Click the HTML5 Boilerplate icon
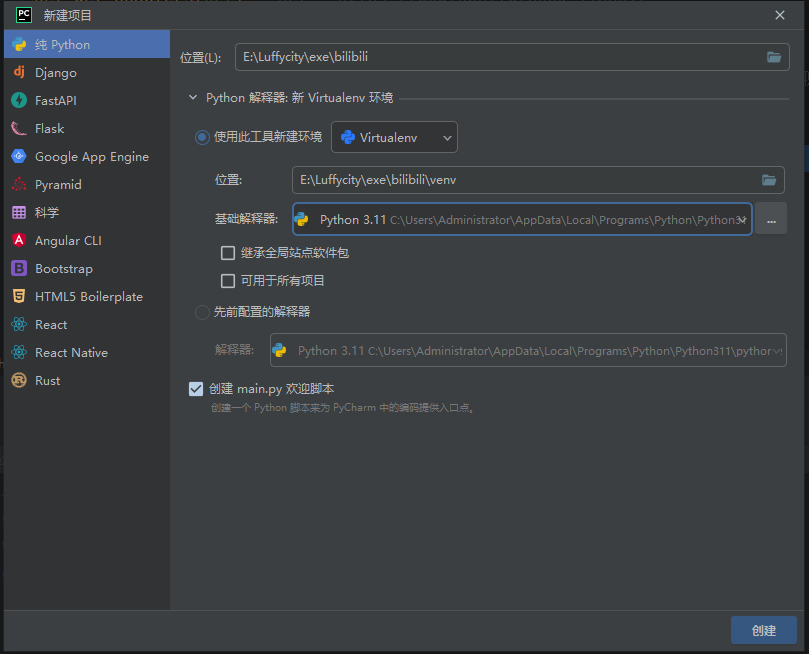The image size is (809, 654). (19, 296)
